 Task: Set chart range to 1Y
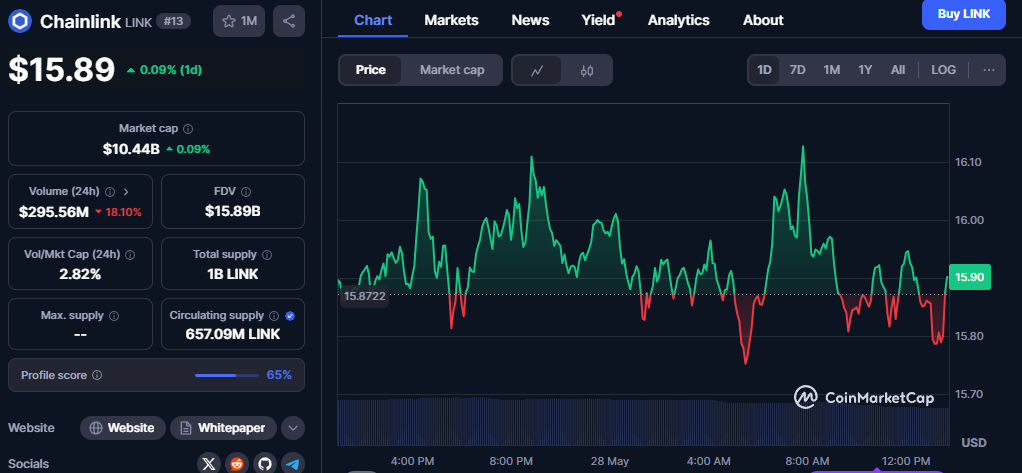(x=865, y=70)
